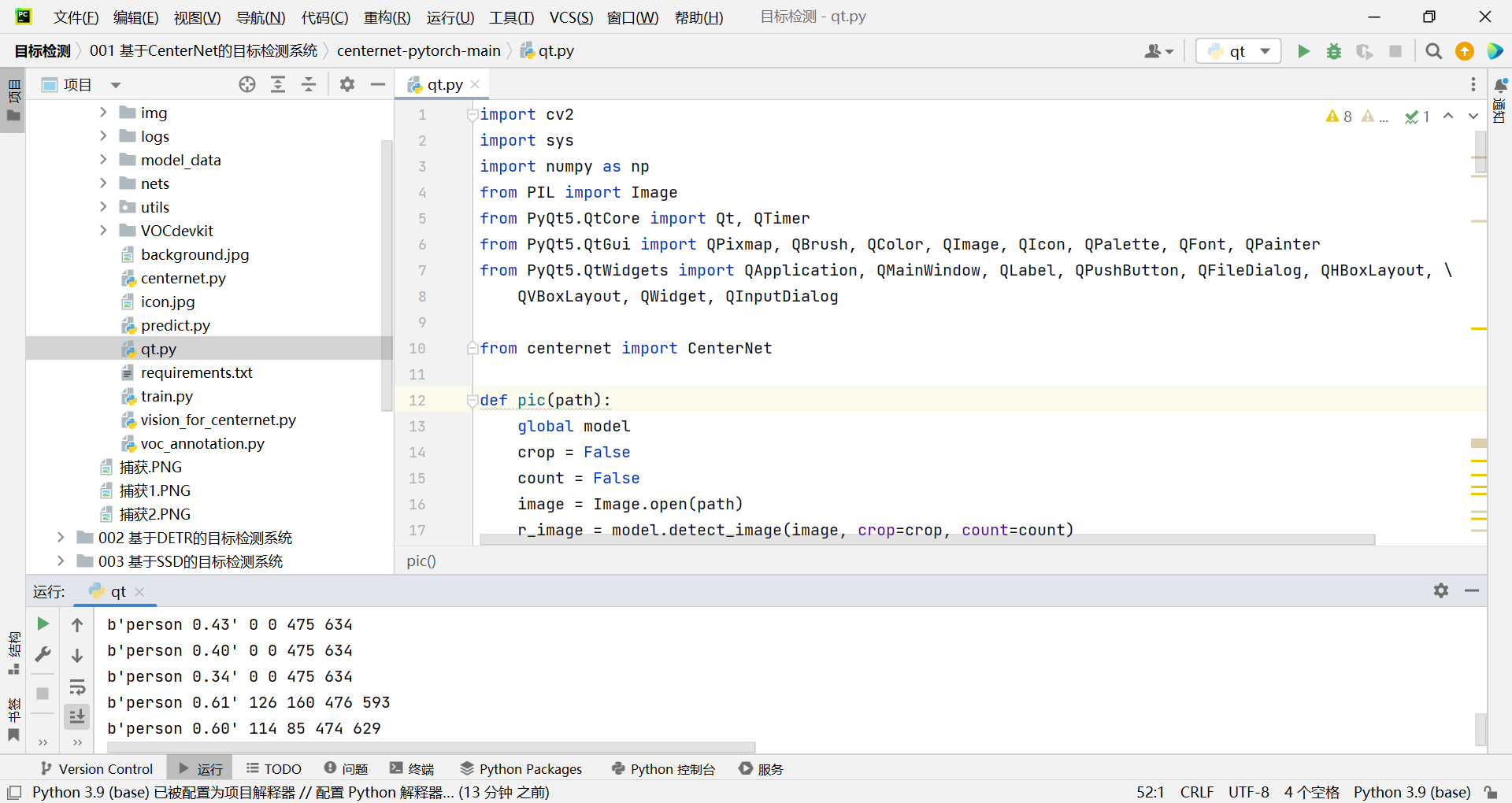The image size is (1512, 803).
Task: Switch to the Python Packages tab
Action: 521,769
